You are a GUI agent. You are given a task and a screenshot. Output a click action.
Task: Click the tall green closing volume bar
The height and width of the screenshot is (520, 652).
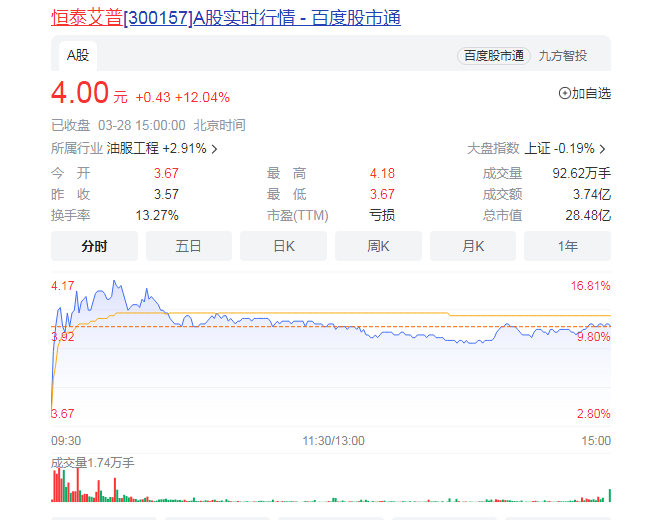point(609,495)
